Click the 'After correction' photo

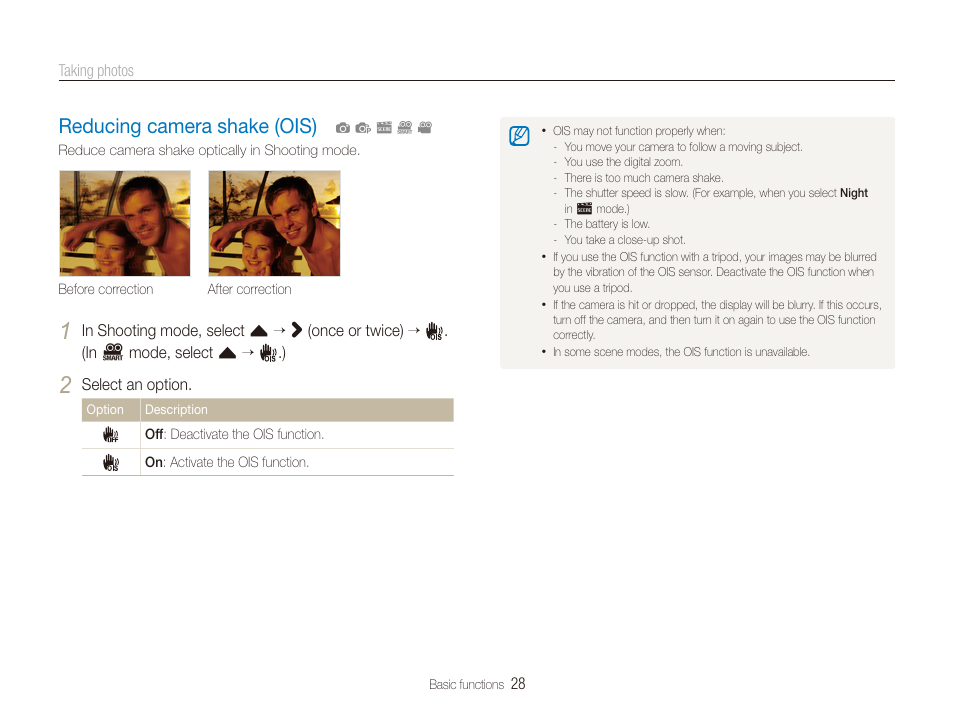pyautogui.click(x=274, y=223)
